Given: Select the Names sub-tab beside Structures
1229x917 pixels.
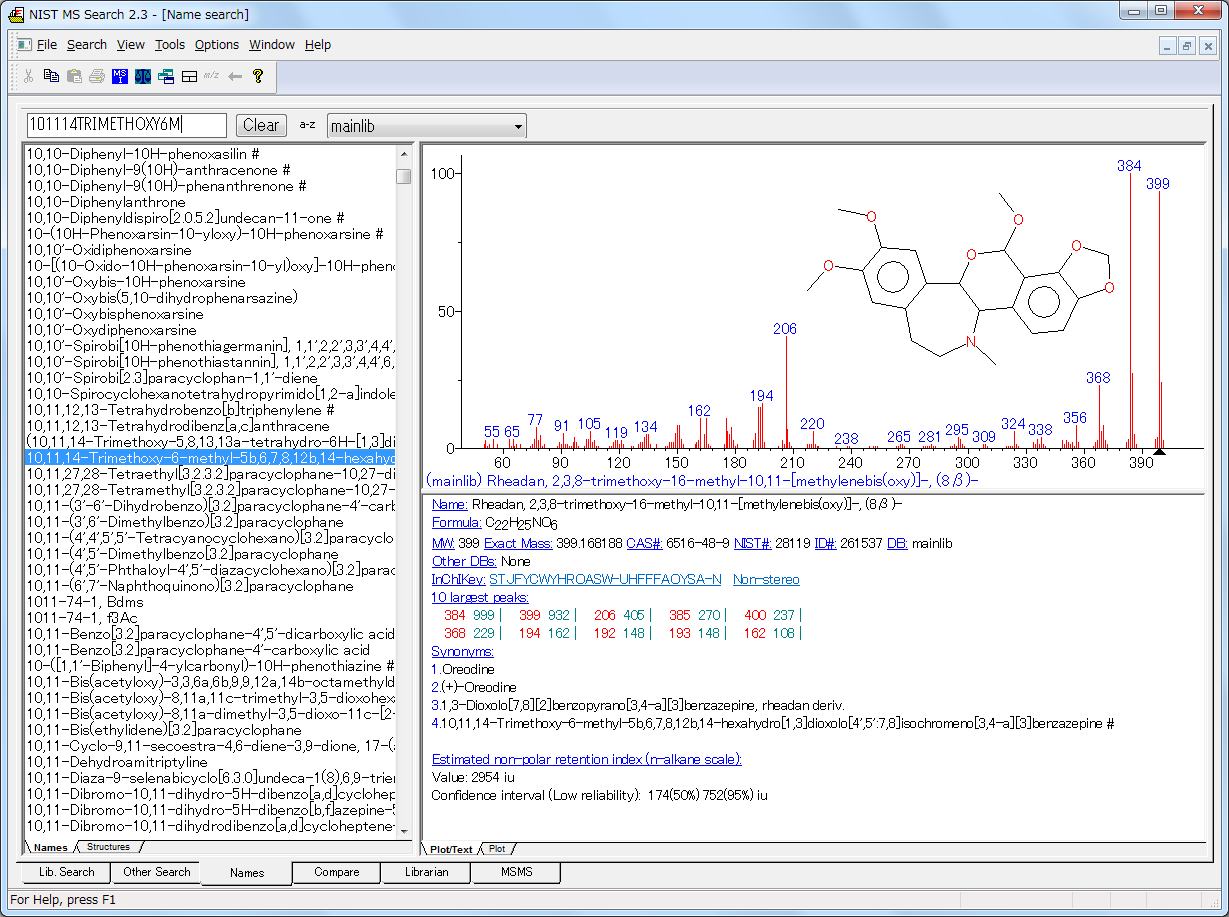Looking at the screenshot, I should (50, 847).
